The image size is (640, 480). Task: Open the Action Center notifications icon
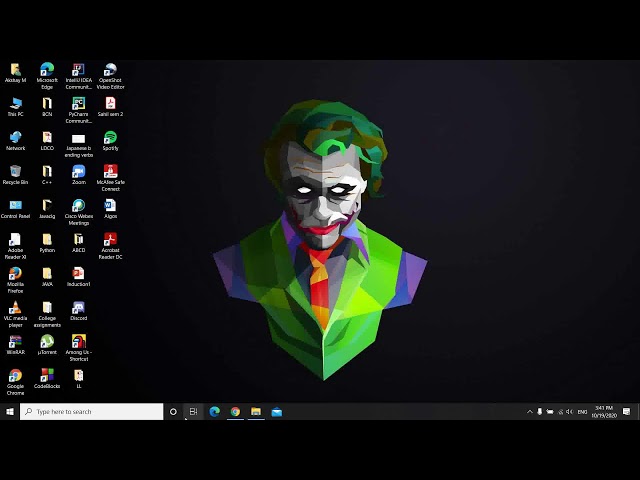coord(627,411)
